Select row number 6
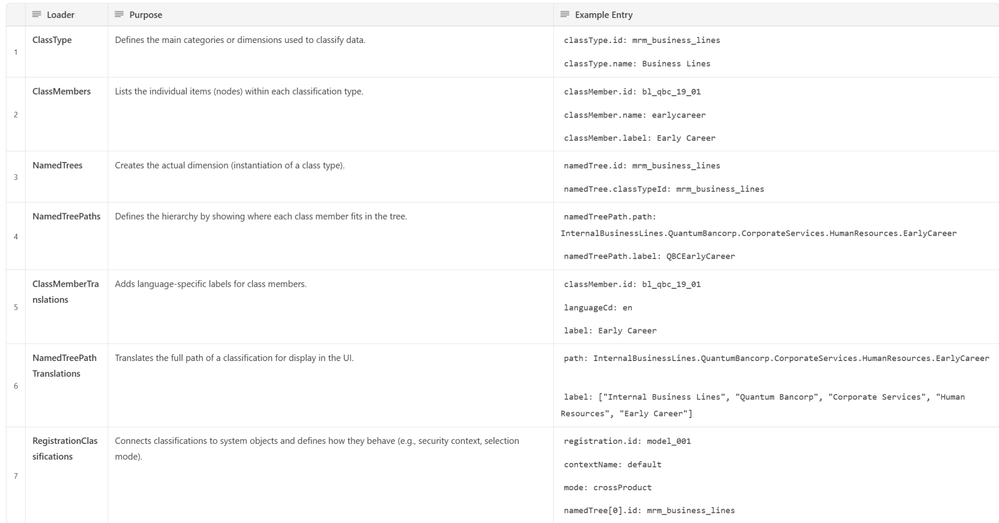Viewport: 999px width, 523px height. click(15, 385)
